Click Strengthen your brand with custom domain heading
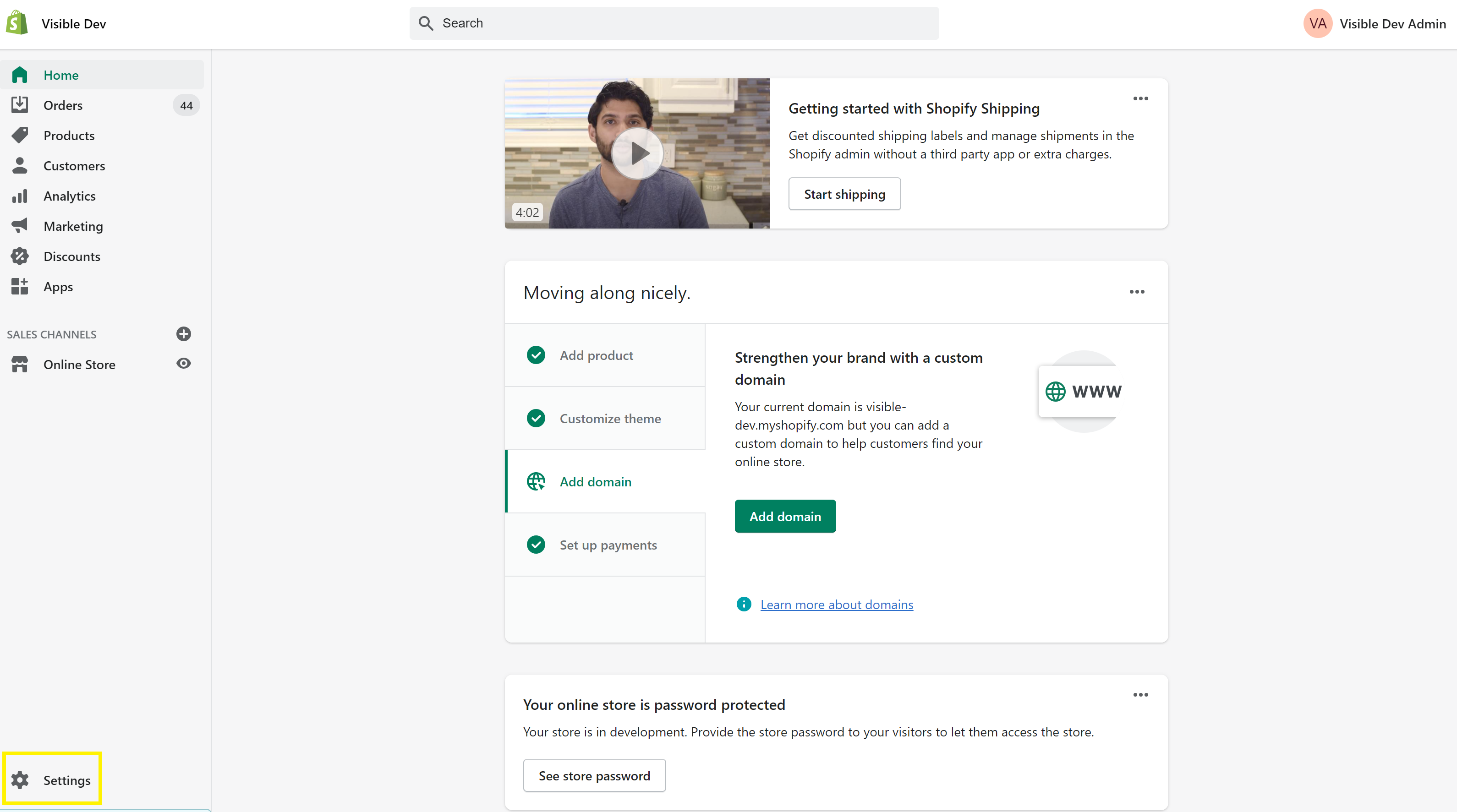This screenshot has width=1457, height=812. 858,368
